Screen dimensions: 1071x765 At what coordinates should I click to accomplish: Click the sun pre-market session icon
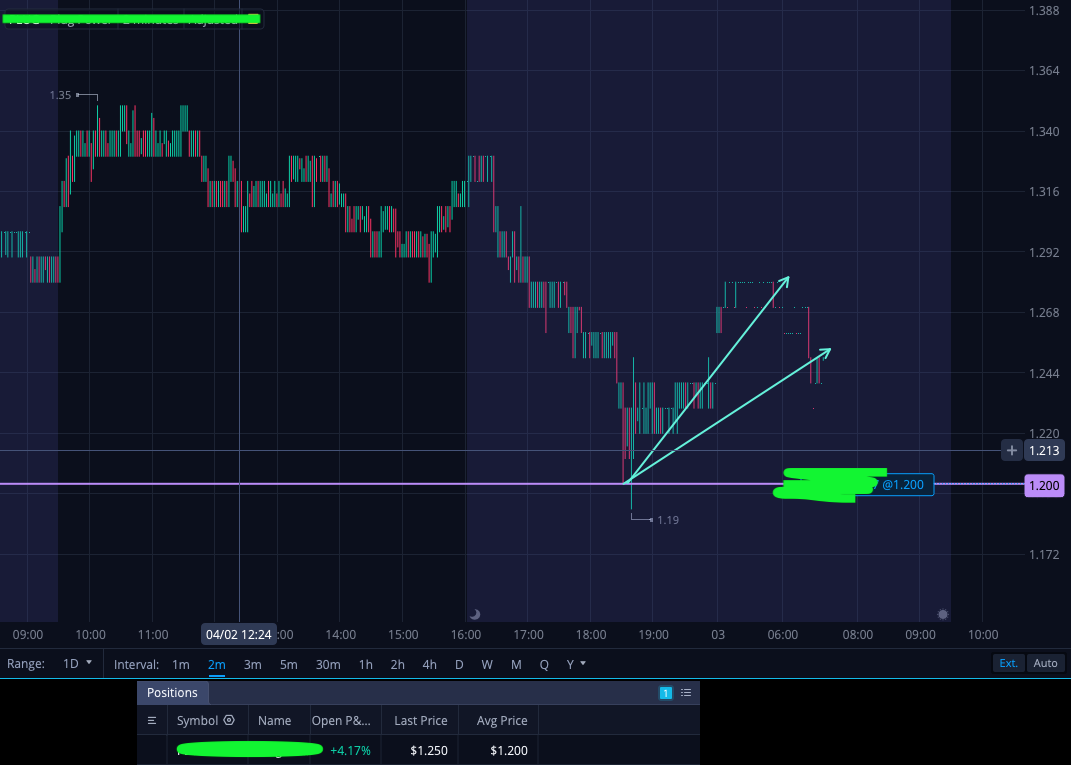coord(943,614)
